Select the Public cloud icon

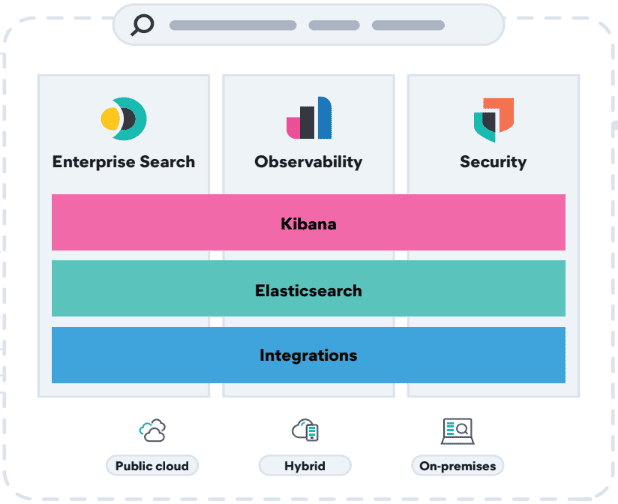(x=153, y=431)
